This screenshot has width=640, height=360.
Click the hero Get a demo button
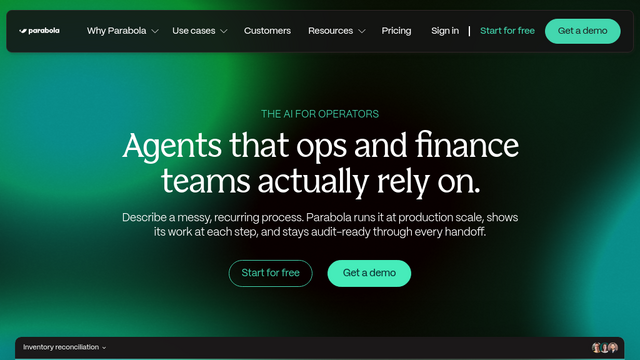click(x=369, y=273)
